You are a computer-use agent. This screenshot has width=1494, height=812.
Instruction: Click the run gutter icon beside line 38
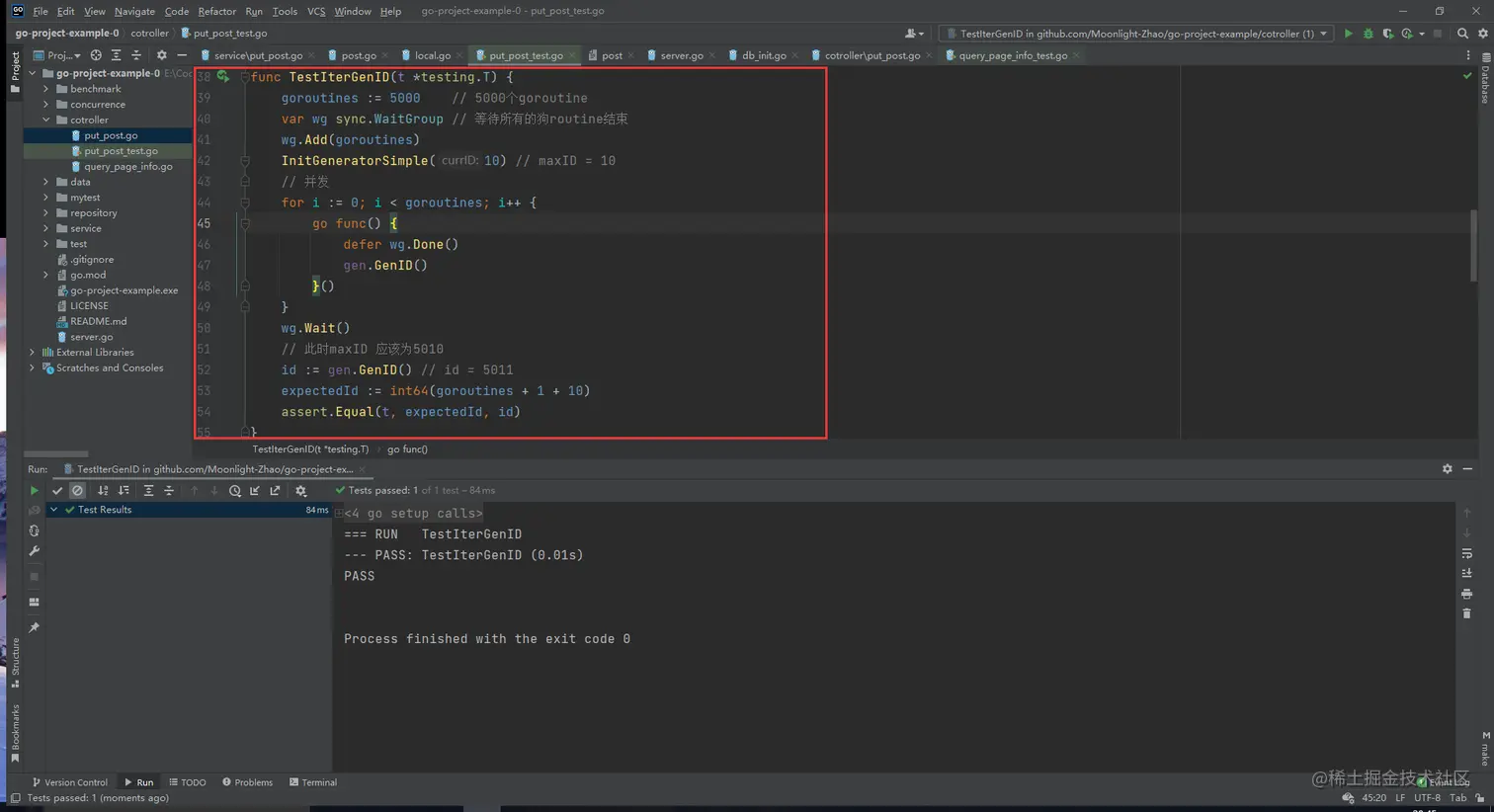coord(223,76)
